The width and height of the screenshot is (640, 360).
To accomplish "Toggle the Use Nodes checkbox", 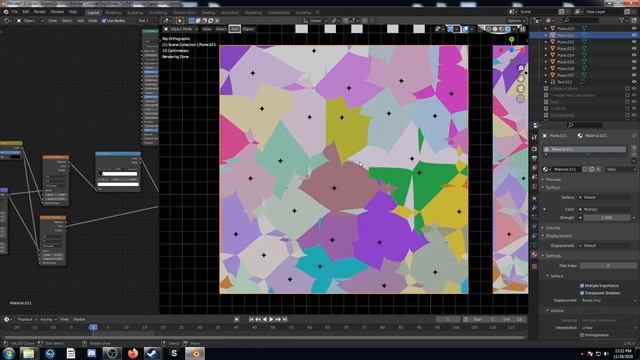I will [x=104, y=20].
